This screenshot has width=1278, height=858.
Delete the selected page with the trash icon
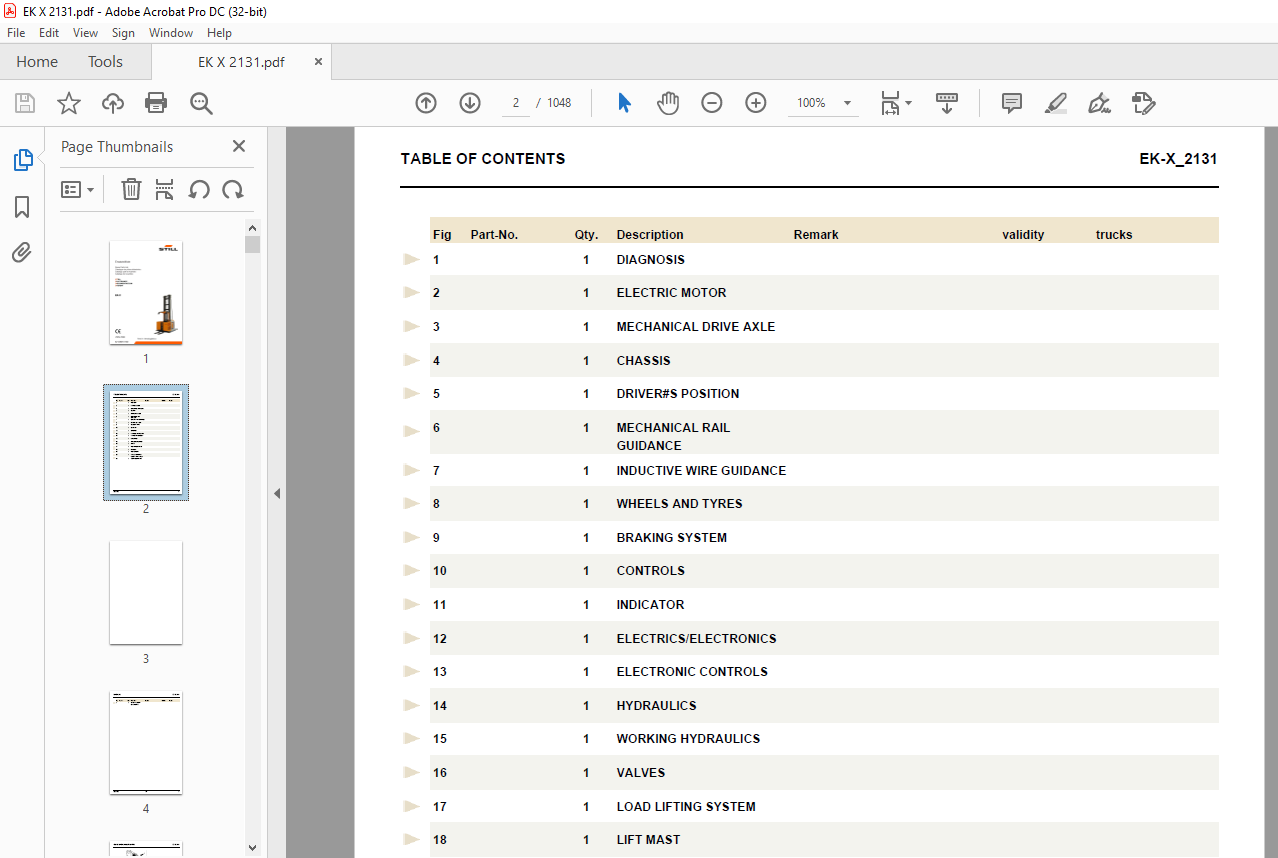pos(131,189)
